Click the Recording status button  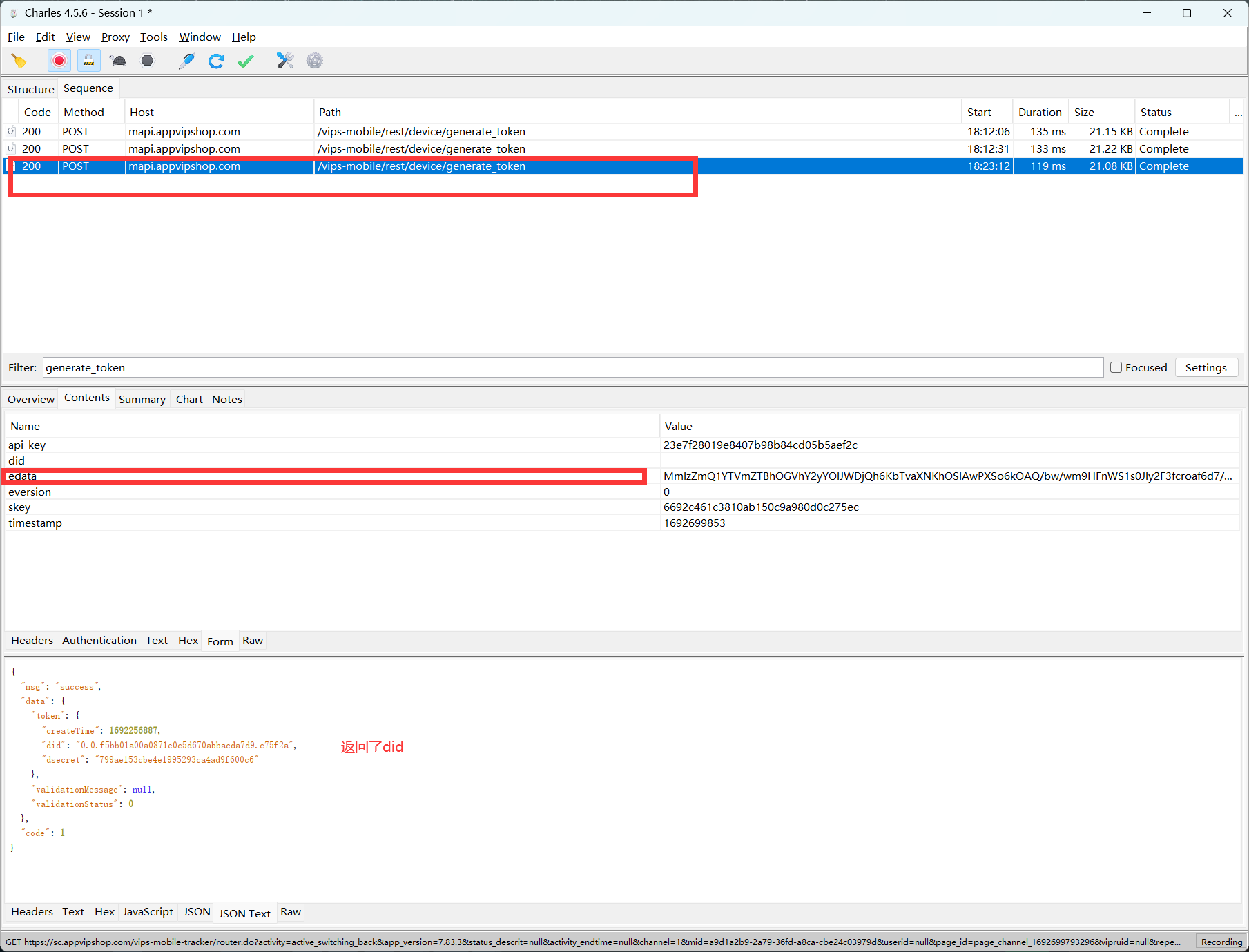click(1221, 942)
